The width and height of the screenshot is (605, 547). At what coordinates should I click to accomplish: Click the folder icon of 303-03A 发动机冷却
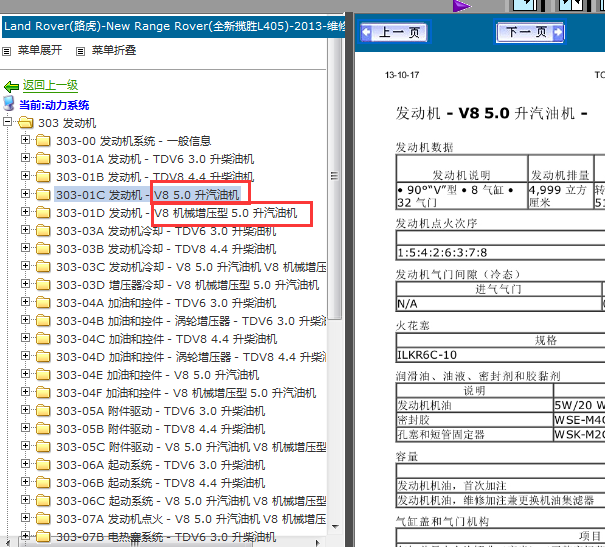point(43,231)
